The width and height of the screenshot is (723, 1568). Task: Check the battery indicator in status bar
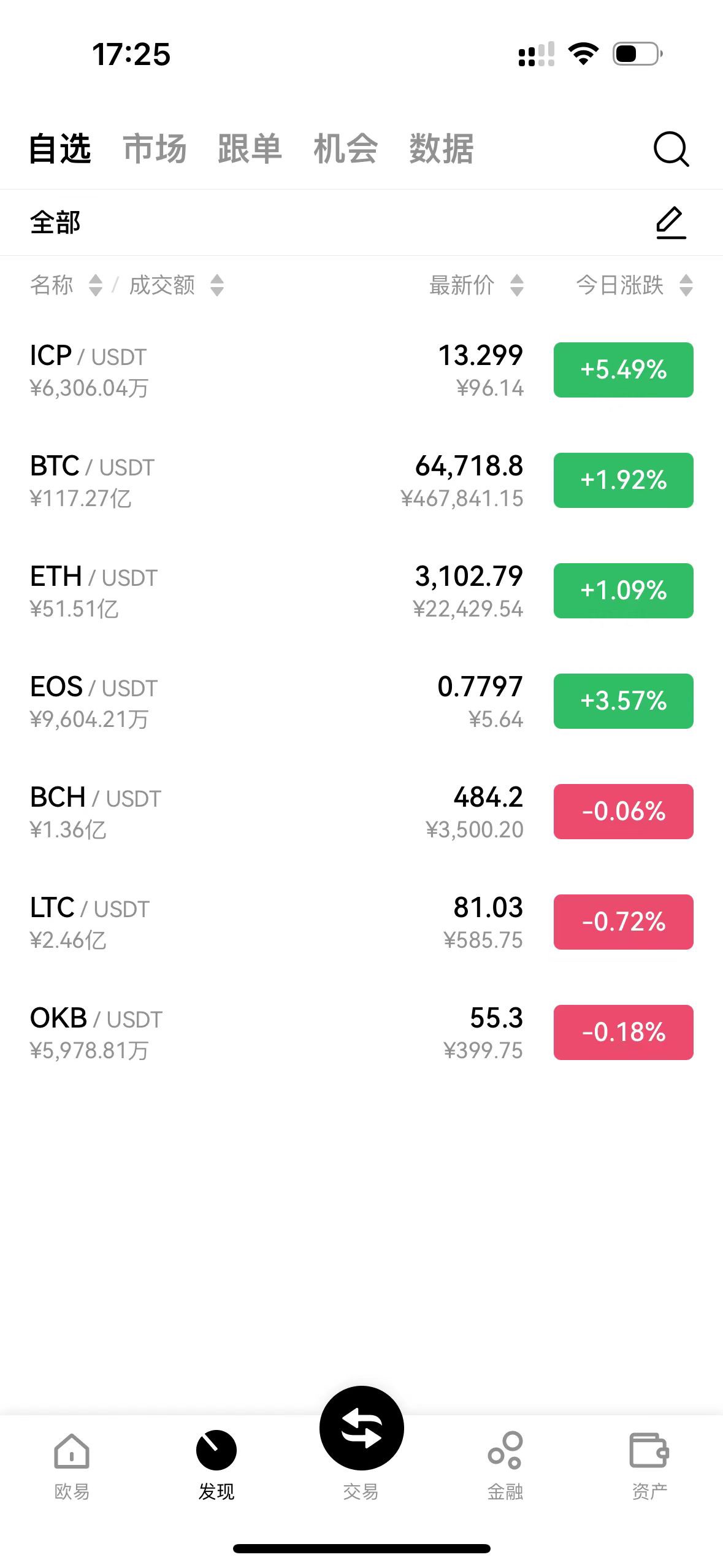pos(638,54)
